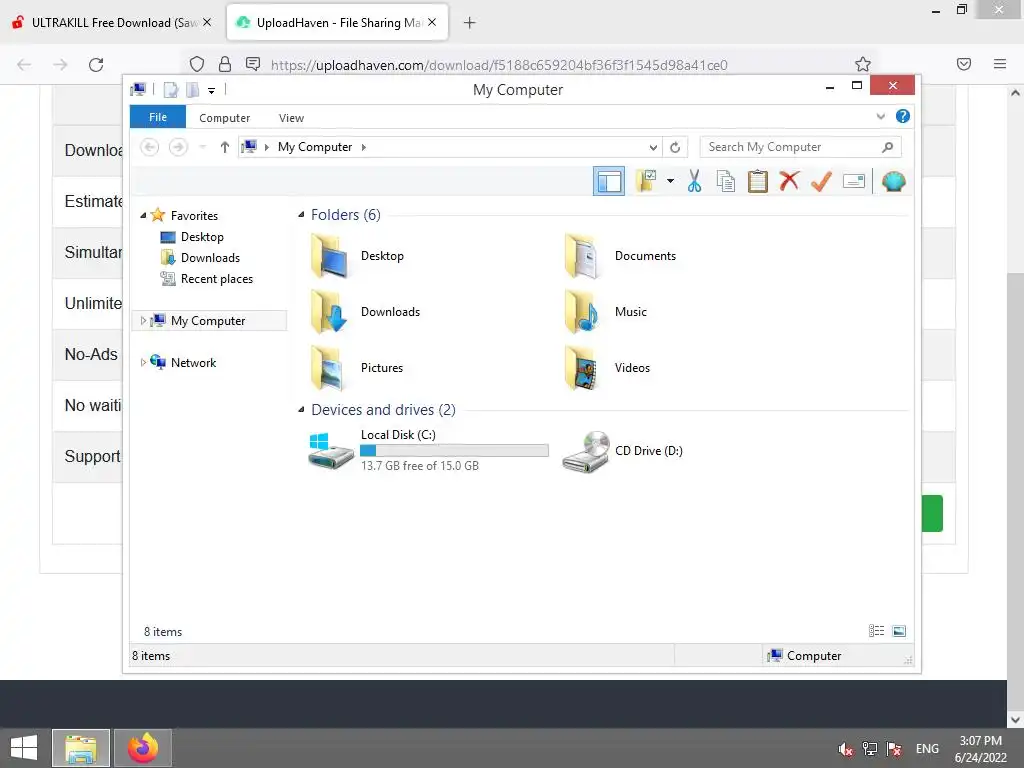This screenshot has width=1024, height=768.
Task: Open recent locations dropdown arrow
Action: pos(203,147)
